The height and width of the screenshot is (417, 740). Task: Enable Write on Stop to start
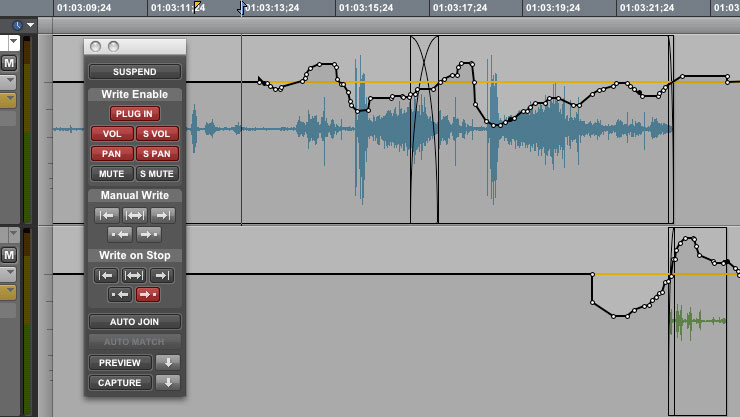click(x=106, y=275)
